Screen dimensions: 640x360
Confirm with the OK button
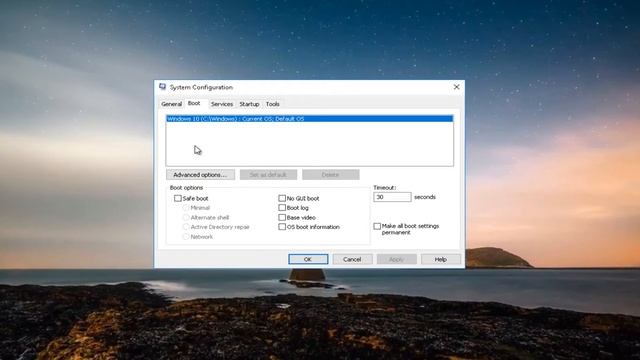308,259
